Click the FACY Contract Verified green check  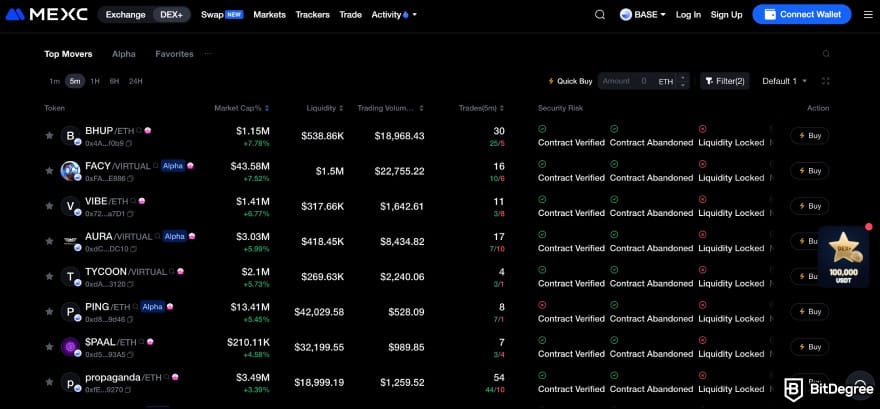point(542,164)
